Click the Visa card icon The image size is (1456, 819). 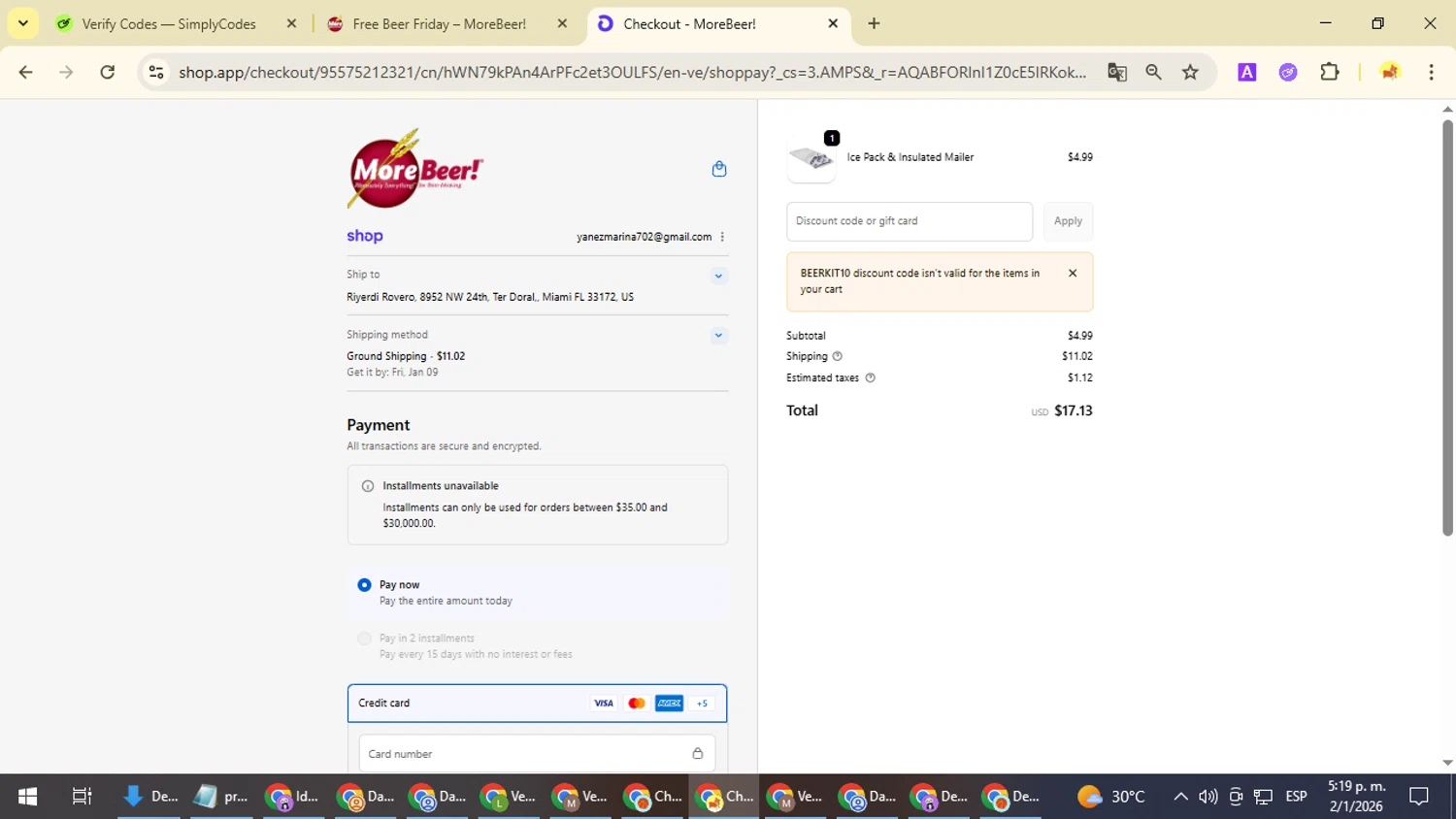pyautogui.click(x=604, y=704)
